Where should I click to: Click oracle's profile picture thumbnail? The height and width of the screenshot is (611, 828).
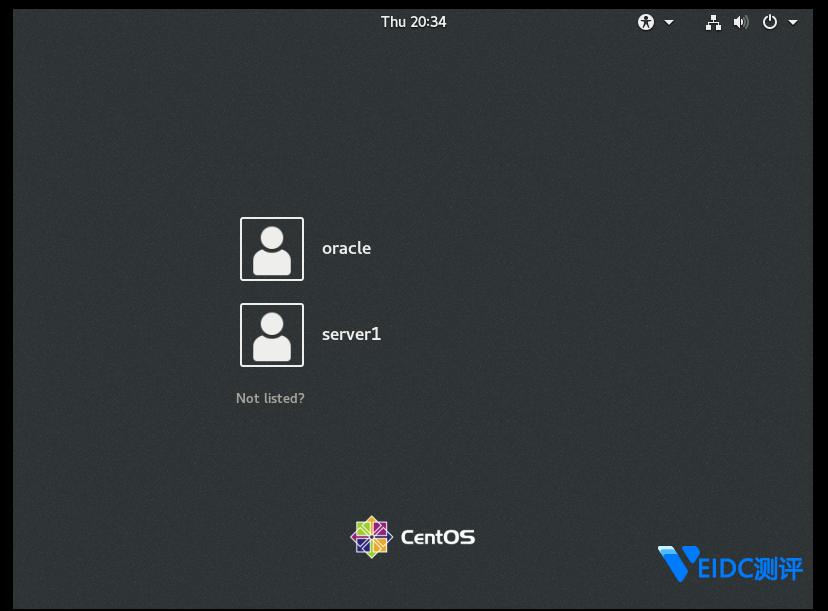click(x=271, y=248)
